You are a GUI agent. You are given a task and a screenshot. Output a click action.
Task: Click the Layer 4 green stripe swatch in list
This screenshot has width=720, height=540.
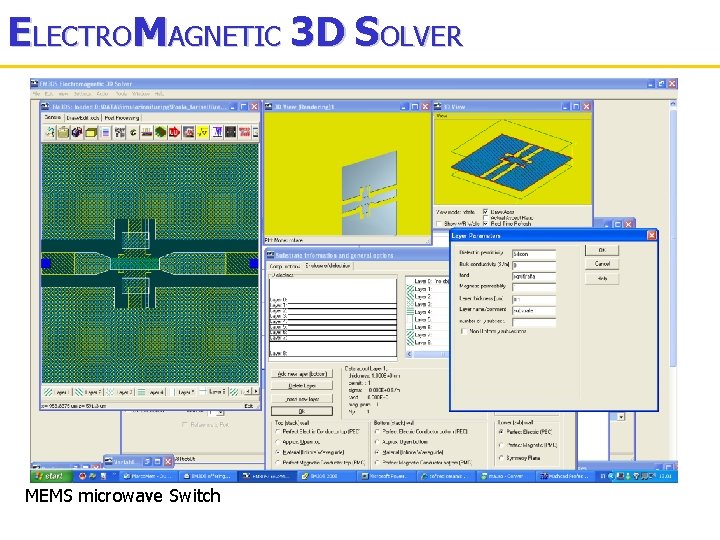click(x=410, y=312)
